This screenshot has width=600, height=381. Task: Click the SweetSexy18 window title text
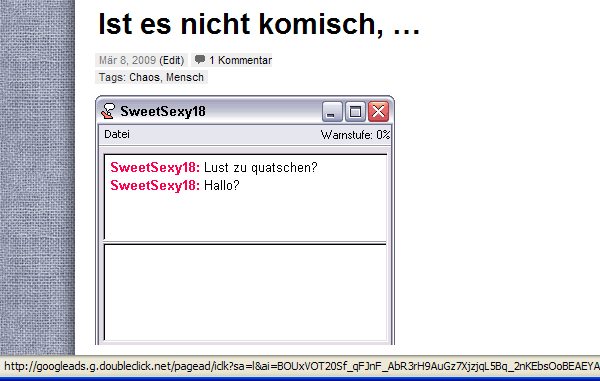point(163,111)
